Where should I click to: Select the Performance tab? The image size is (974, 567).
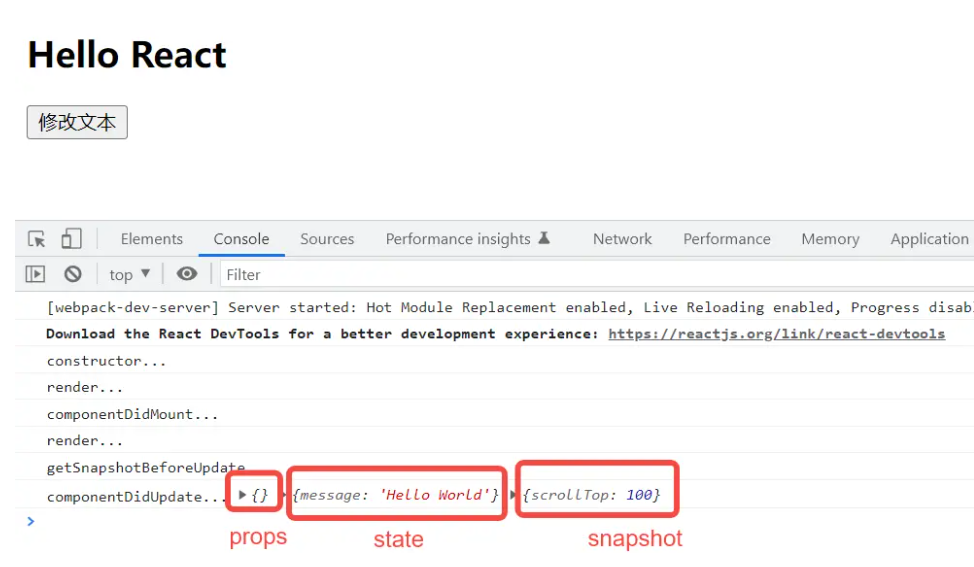coord(727,239)
